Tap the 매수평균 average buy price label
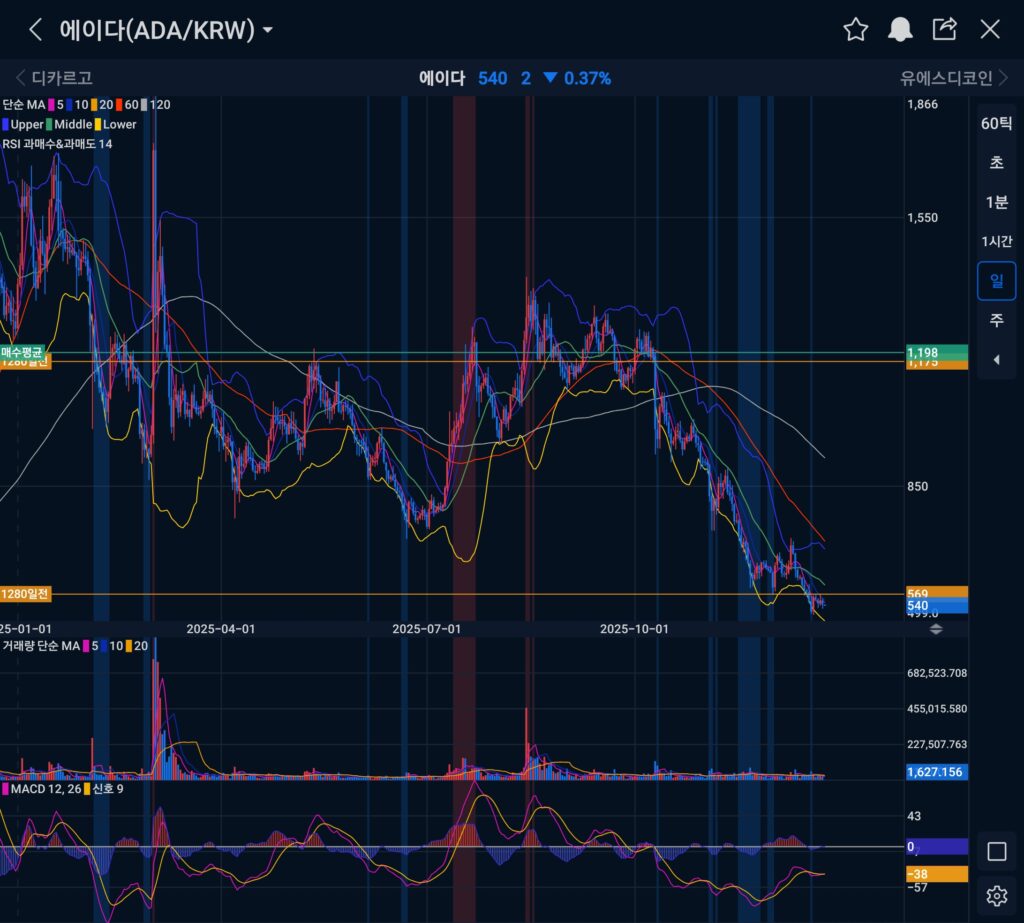 point(22,353)
